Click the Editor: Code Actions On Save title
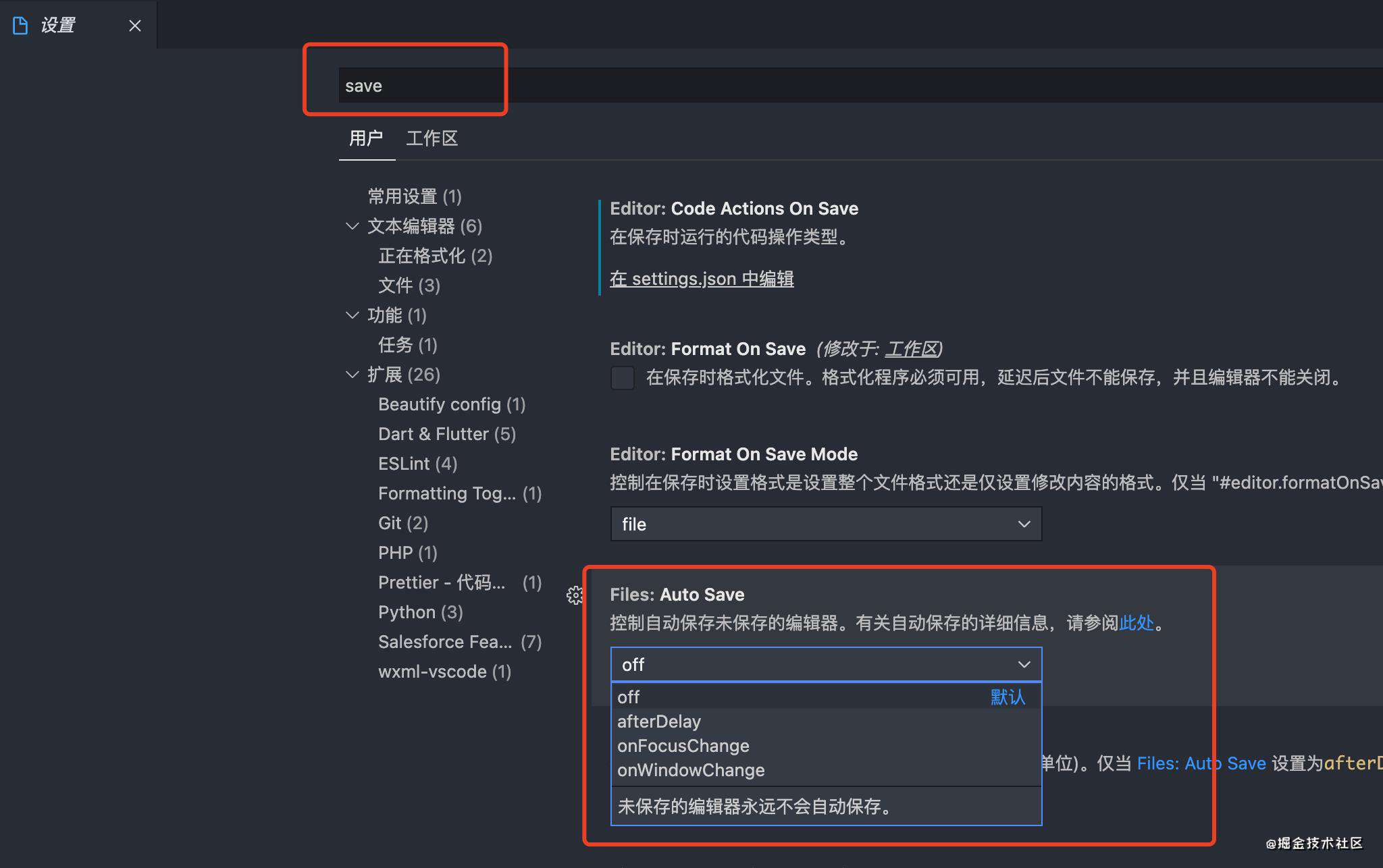1383x868 pixels. coord(734,209)
